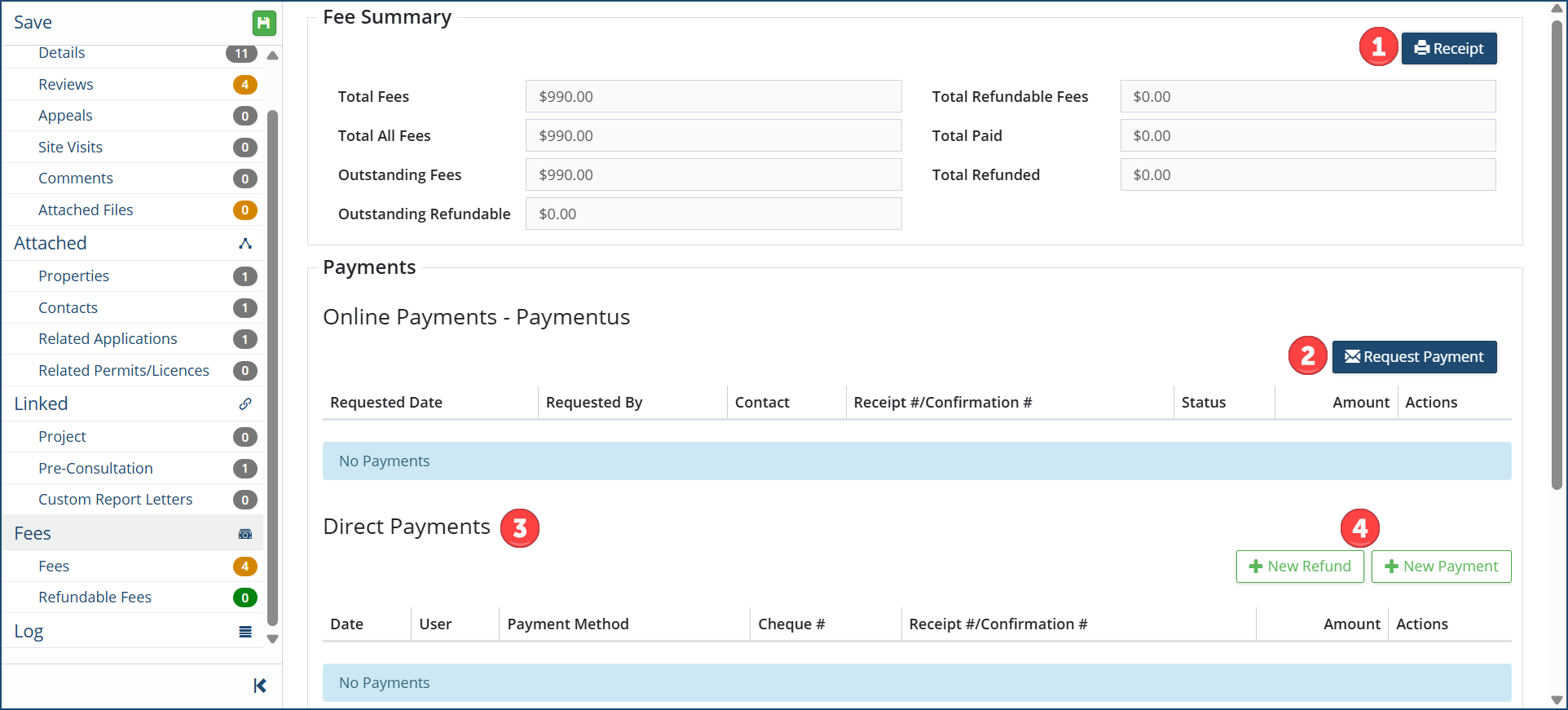Open the Attached Files item
1568x710 pixels.
[x=86, y=210]
